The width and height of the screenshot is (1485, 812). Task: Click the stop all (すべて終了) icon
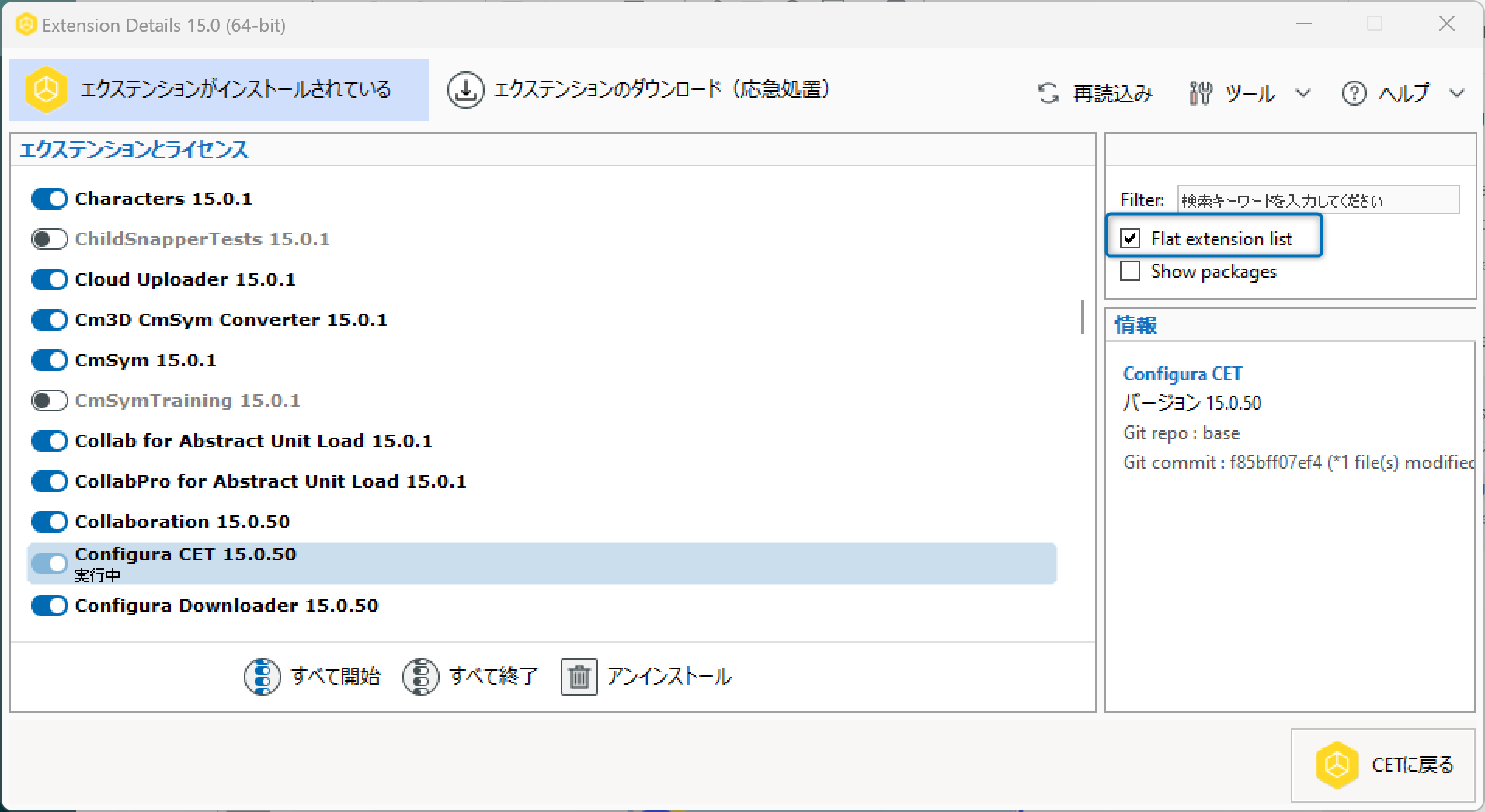click(x=420, y=677)
